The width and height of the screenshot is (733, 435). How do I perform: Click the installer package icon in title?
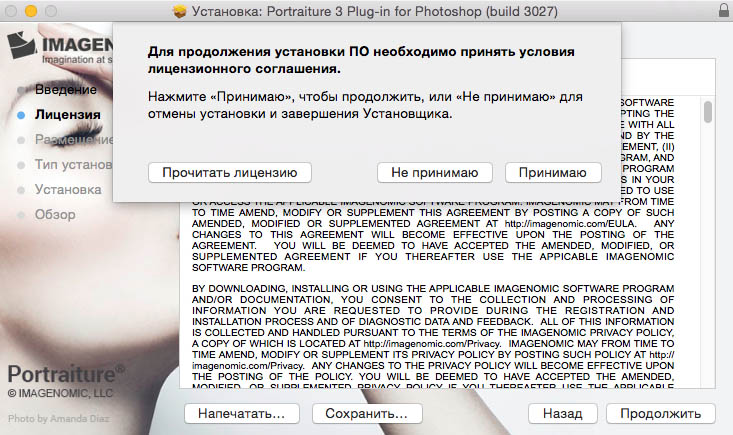(180, 11)
